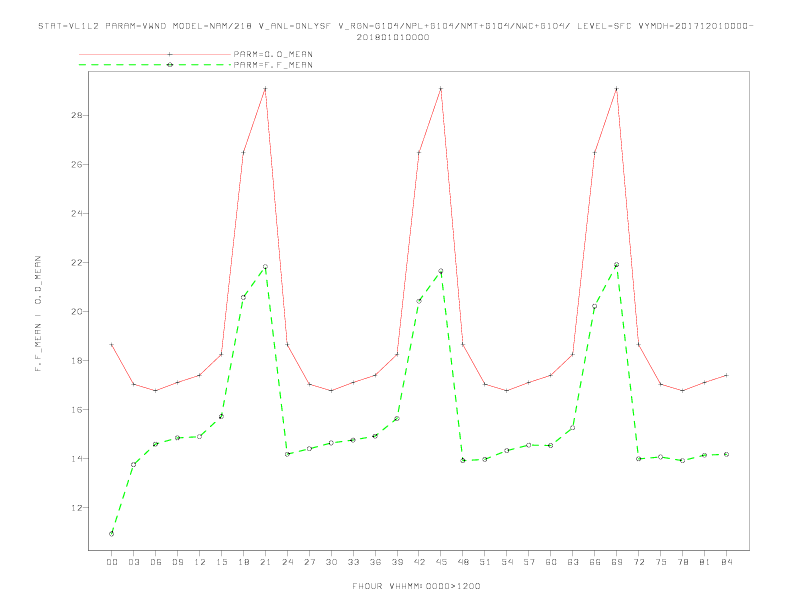Click the x-axis hour label 21
Viewport: 792px width, 612px height.
click(265, 562)
